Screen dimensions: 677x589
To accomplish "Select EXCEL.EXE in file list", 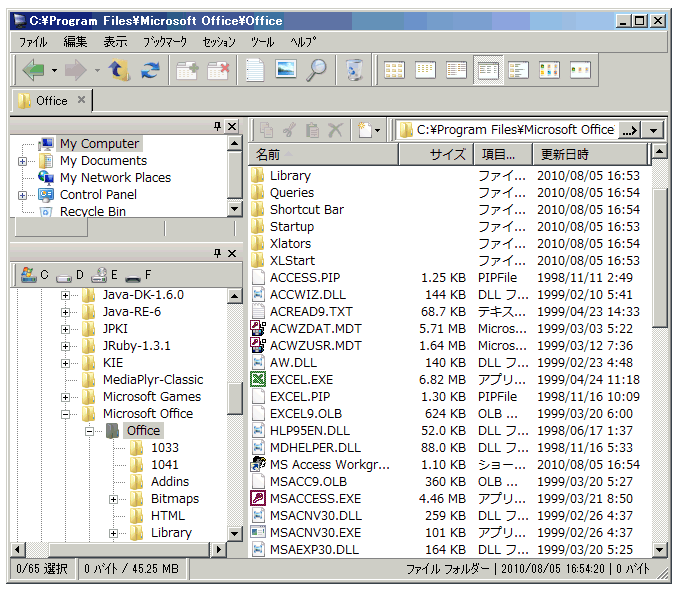I will coord(301,380).
